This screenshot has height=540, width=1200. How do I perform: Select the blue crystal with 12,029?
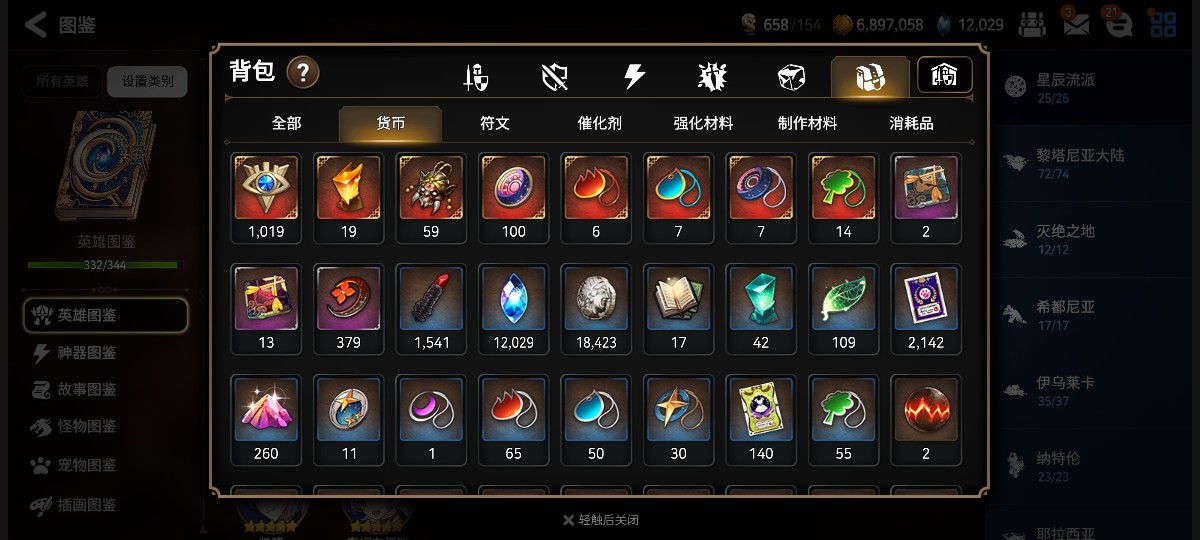pyautogui.click(x=514, y=309)
